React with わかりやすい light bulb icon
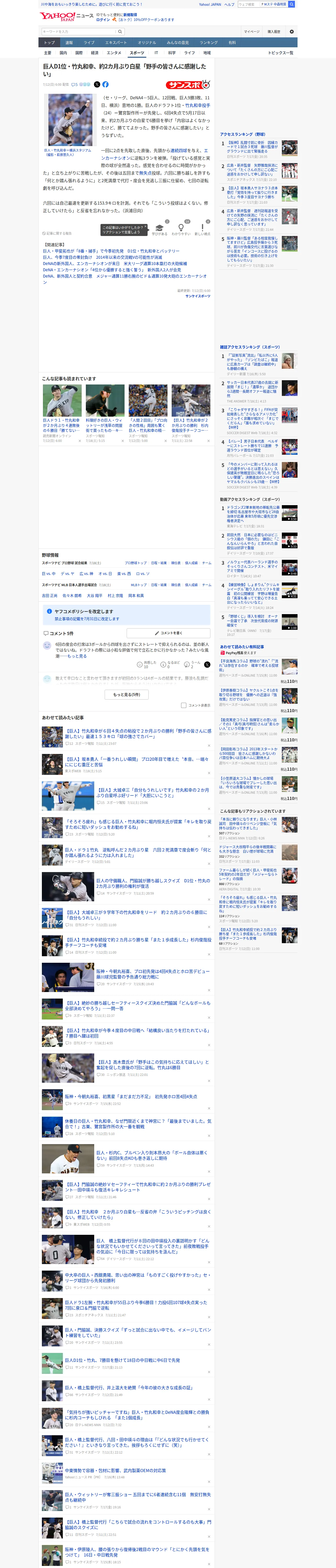The image size is (336, 1568). 181,228
